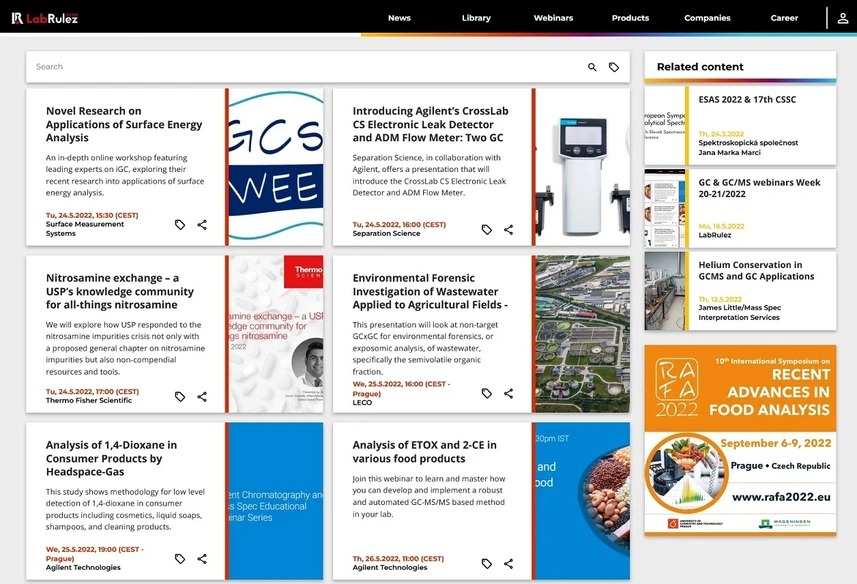Click the GCs Week card thumbnail
The height and width of the screenshot is (584, 857).
point(275,167)
